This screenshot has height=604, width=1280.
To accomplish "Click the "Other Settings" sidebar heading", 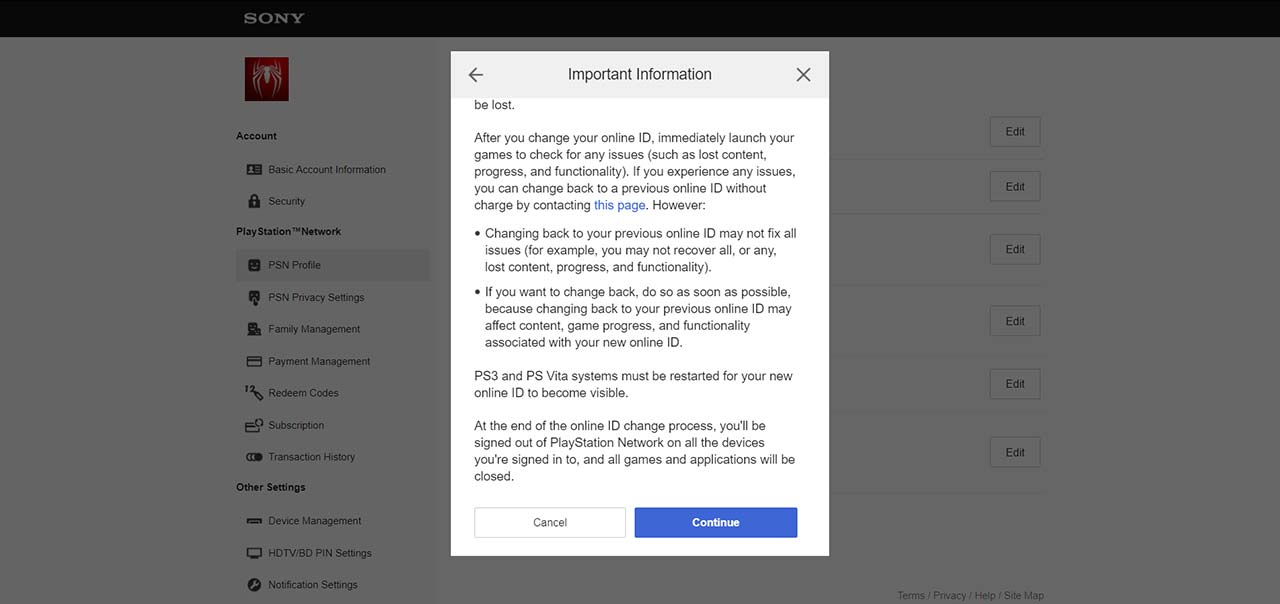I will pos(271,488).
